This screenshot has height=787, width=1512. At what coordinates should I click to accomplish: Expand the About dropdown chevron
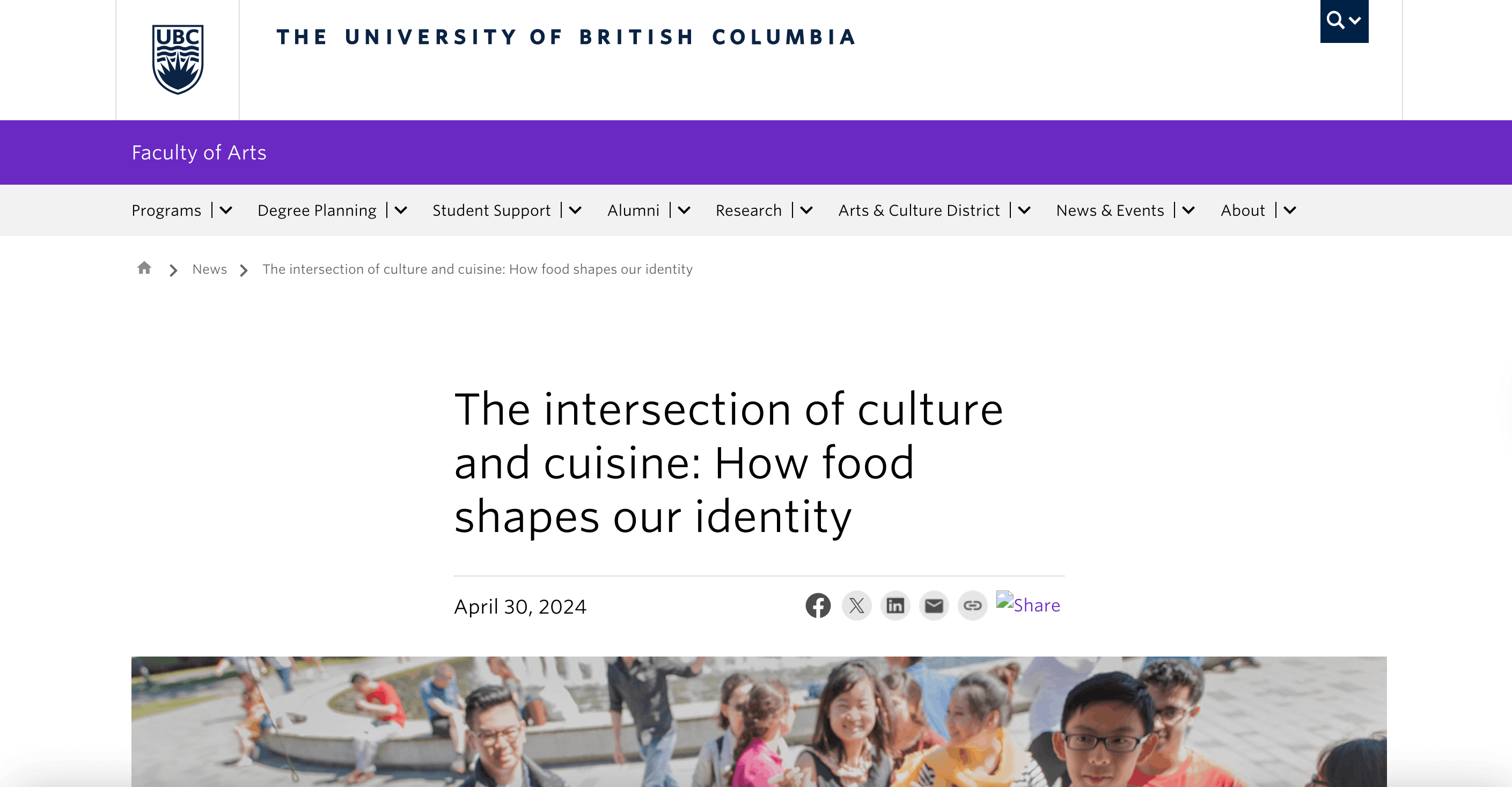(1289, 211)
